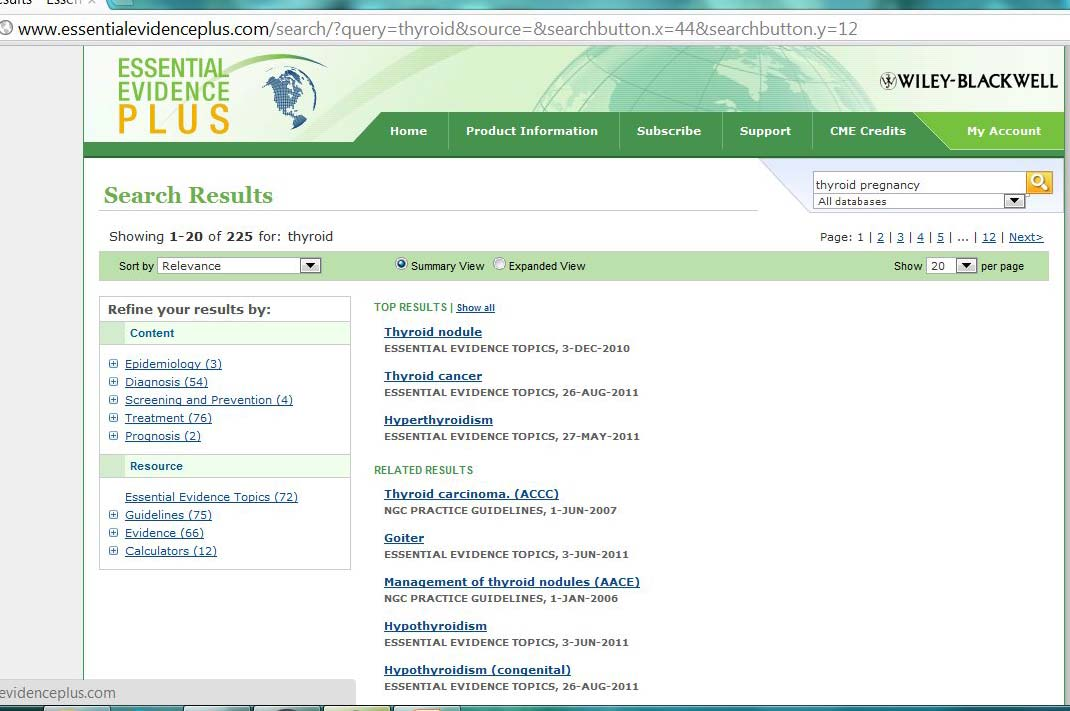
Task: Filter by Calculators (12)
Action: [x=171, y=551]
